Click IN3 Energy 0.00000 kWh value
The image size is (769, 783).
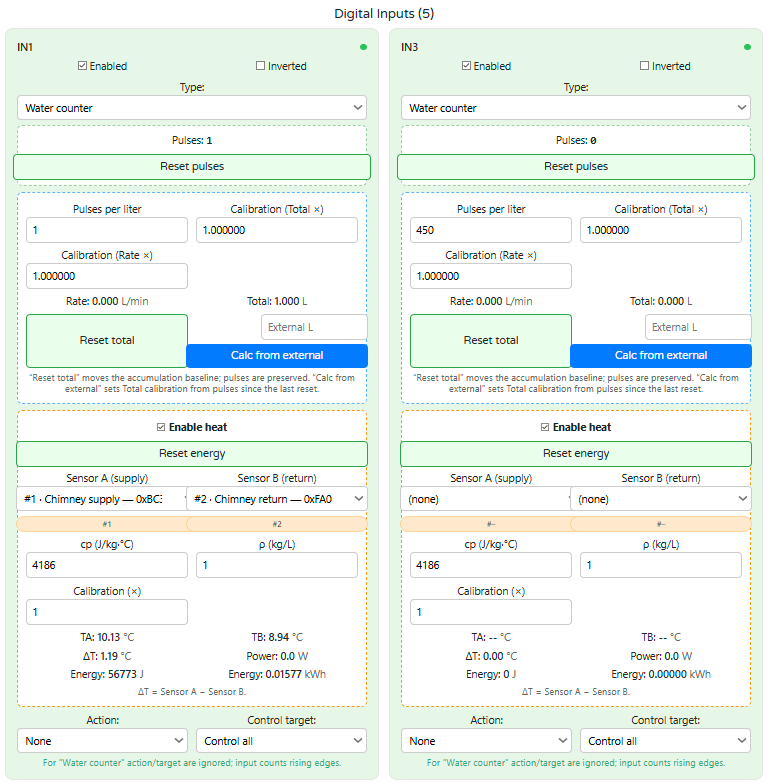pyautogui.click(x=661, y=674)
